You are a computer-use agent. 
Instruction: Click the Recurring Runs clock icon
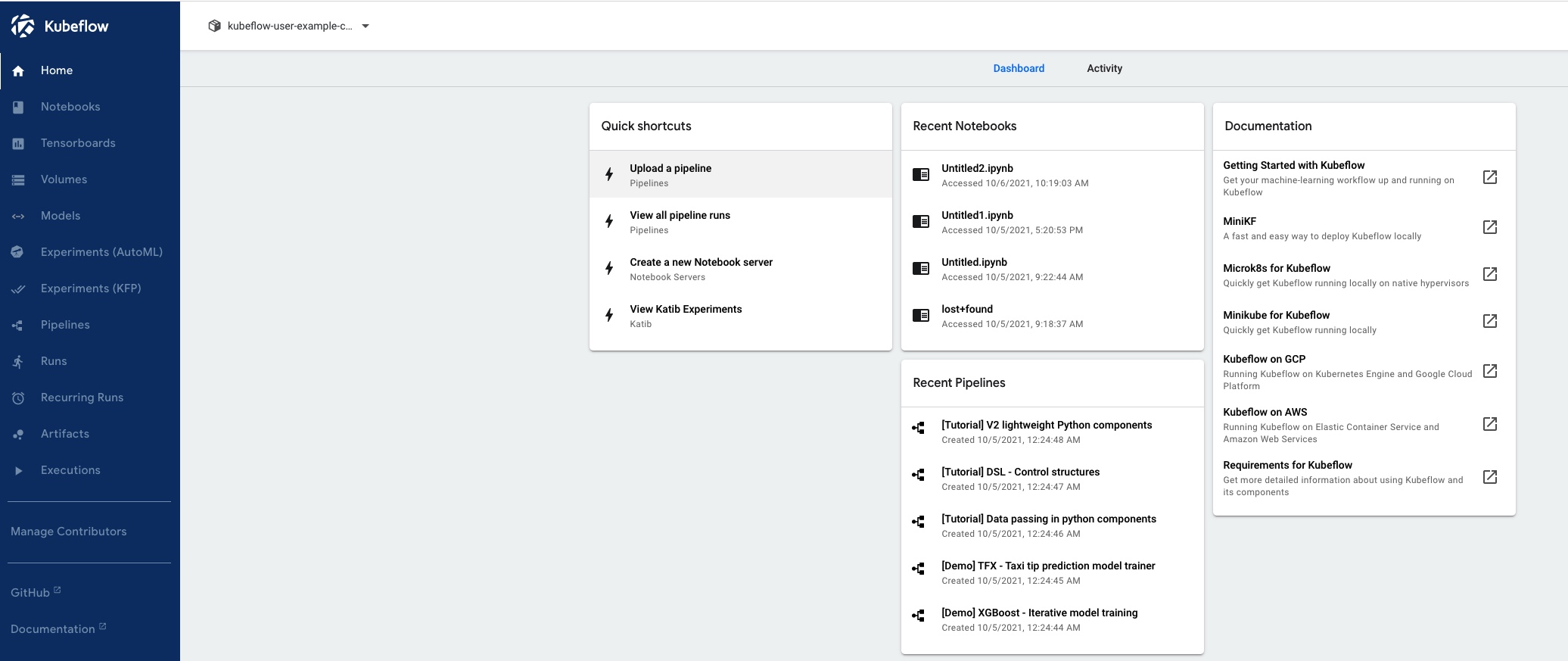pos(18,398)
